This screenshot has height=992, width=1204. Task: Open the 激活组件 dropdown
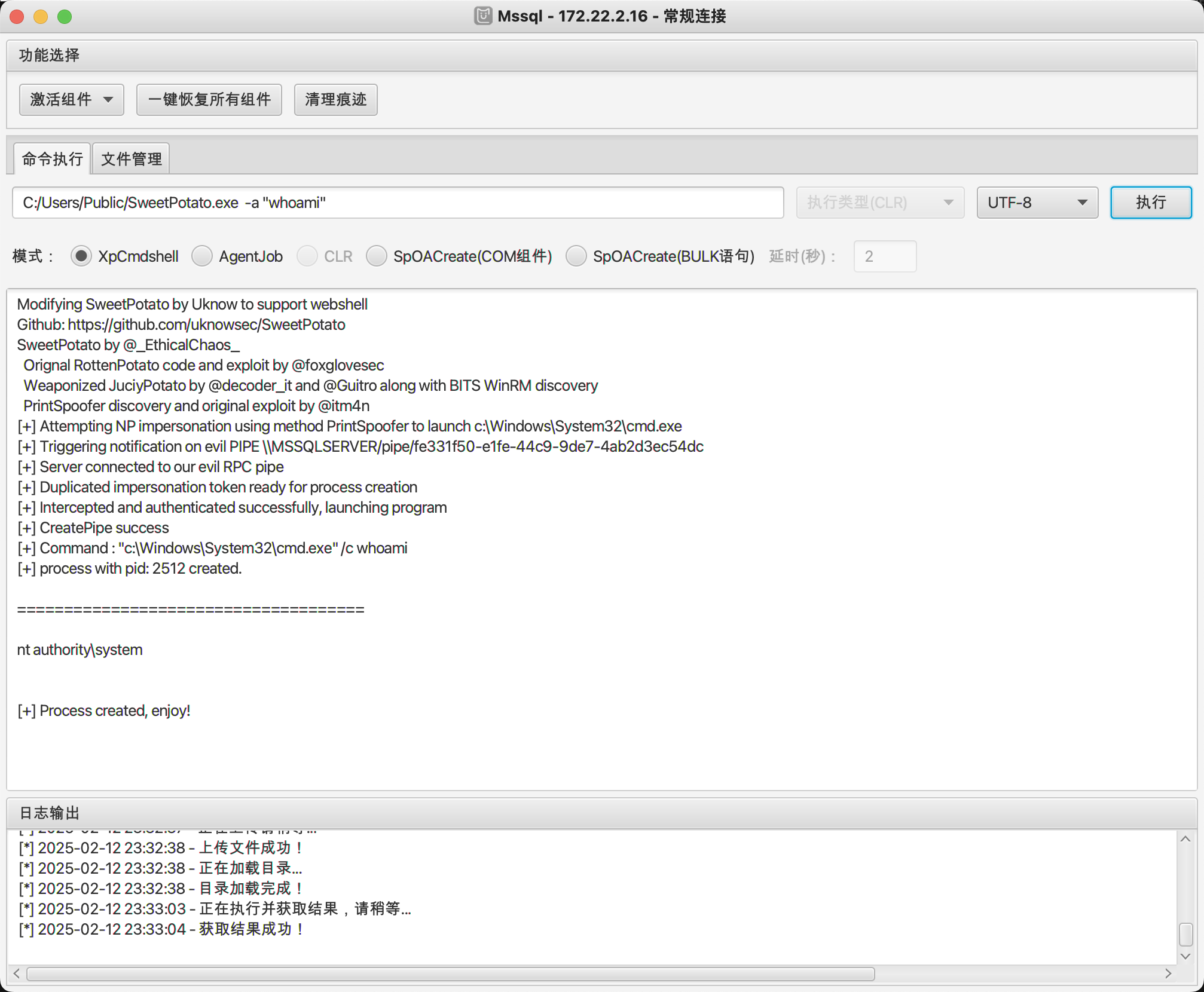click(72, 99)
